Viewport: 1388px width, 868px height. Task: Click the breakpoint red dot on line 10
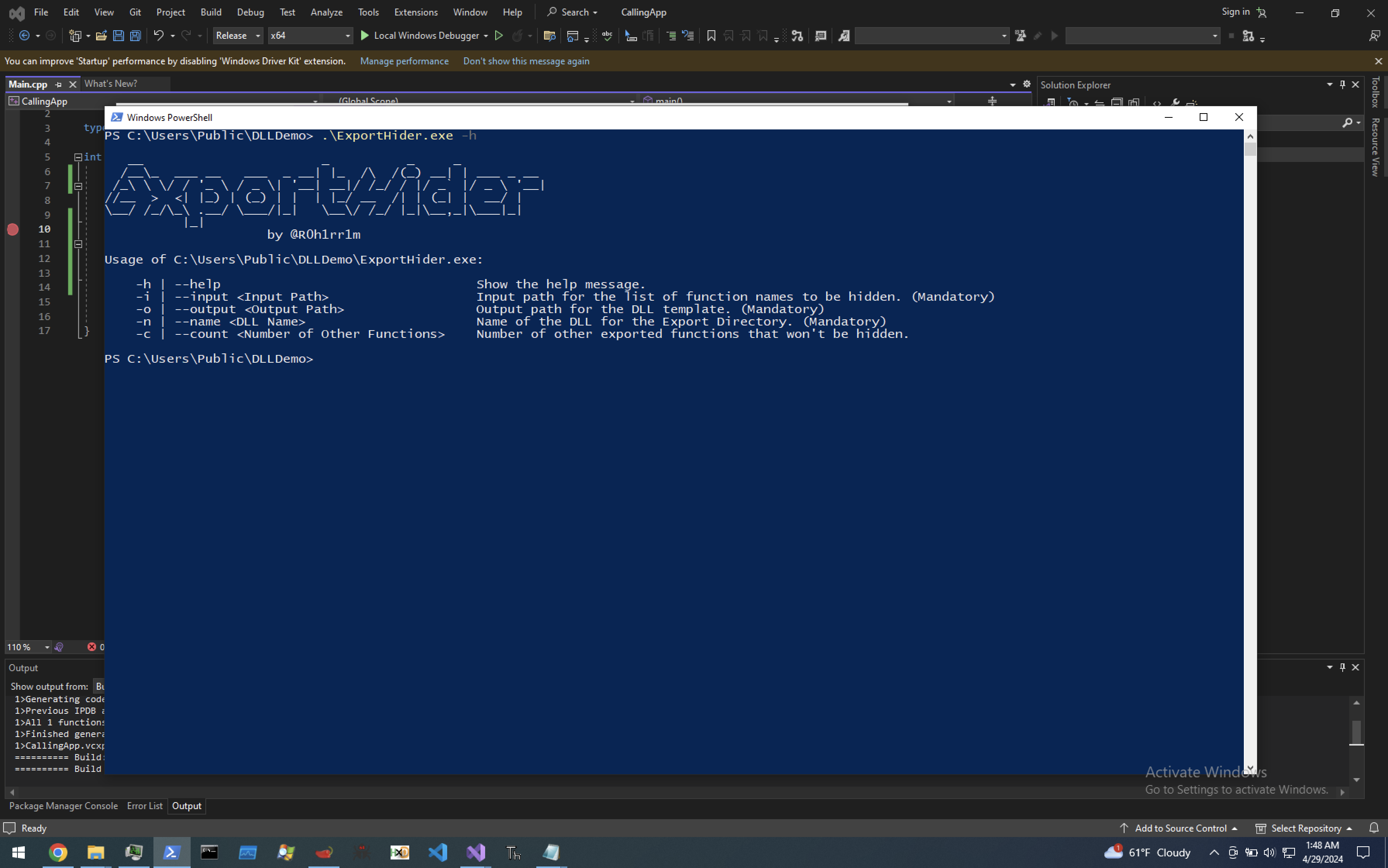tap(13, 229)
